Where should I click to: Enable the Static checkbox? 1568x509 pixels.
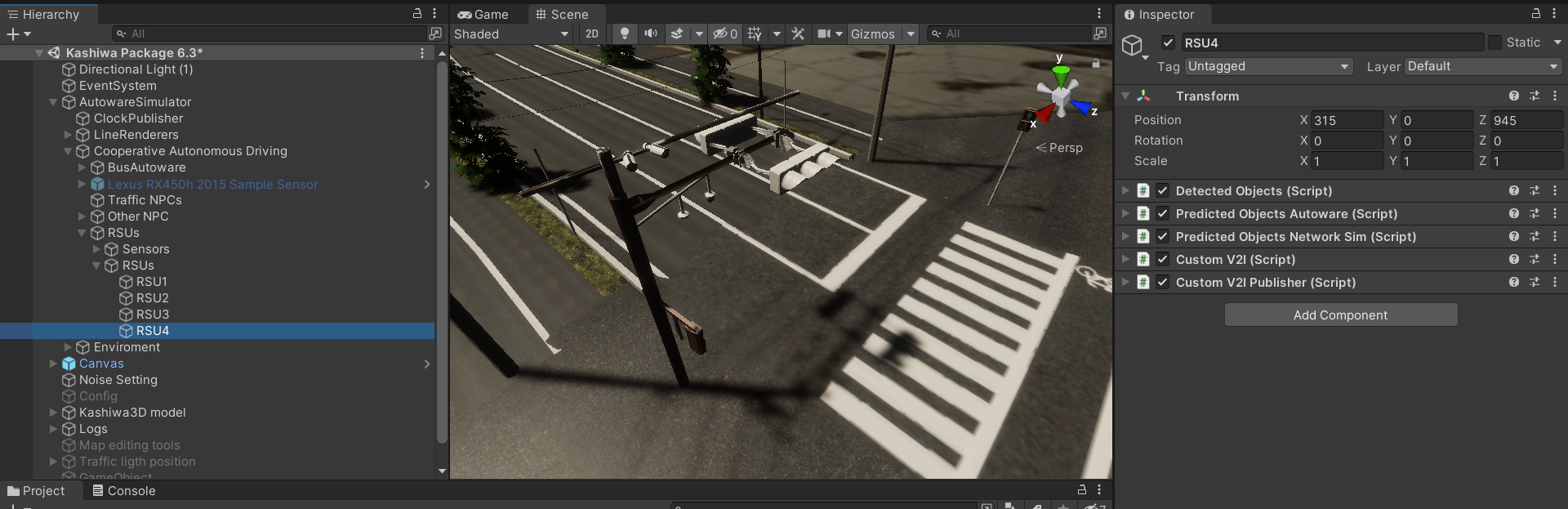(1494, 42)
